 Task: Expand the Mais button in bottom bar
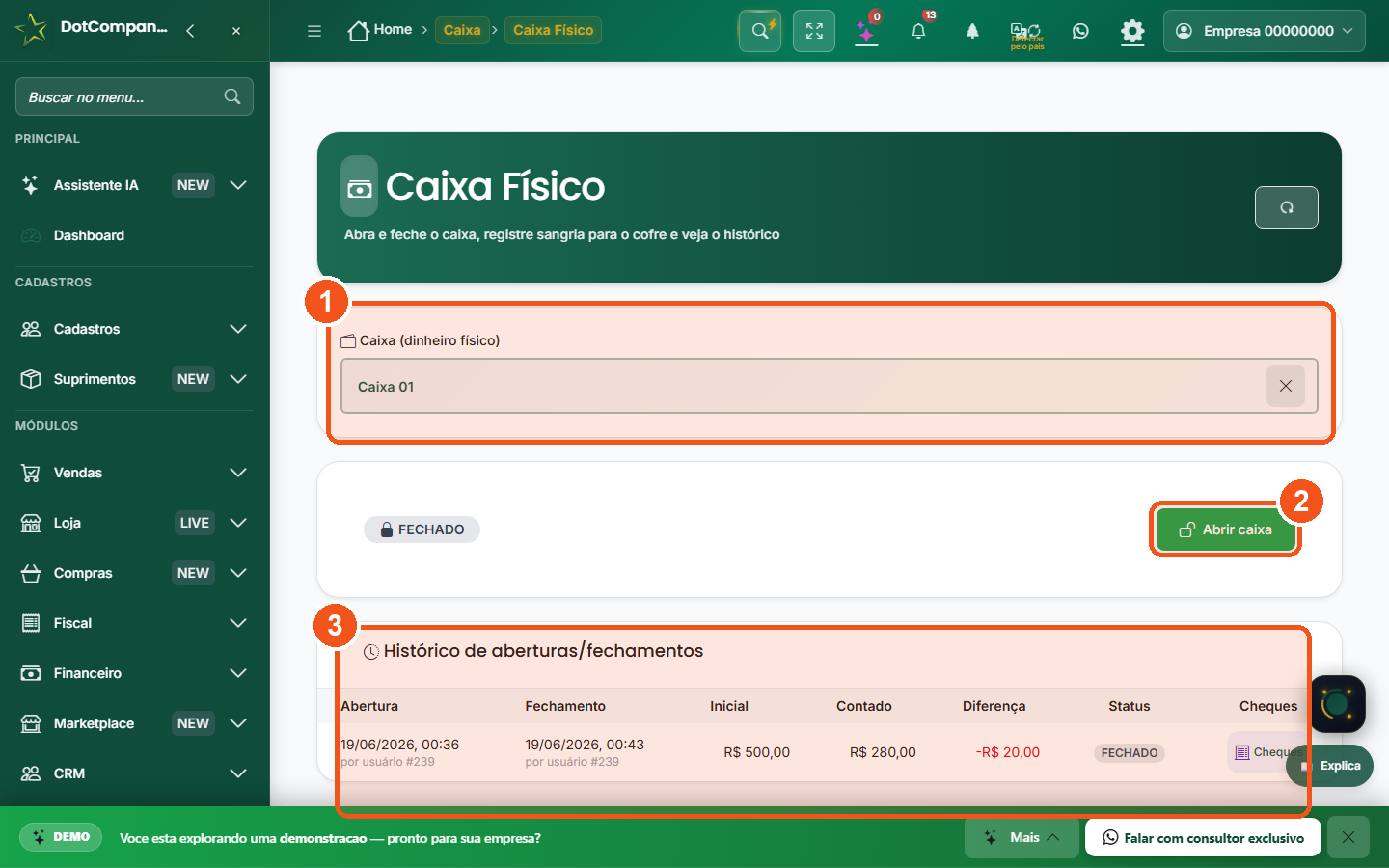click(x=1021, y=837)
